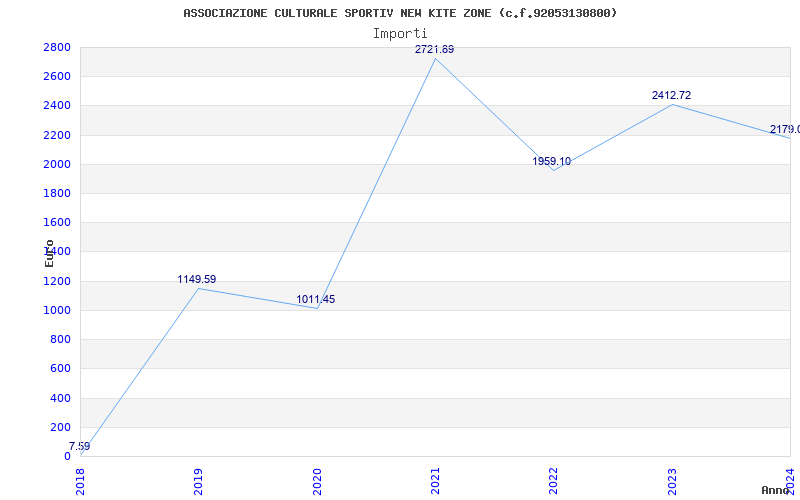800x500 pixels.
Task: Click the 1011.45 data label
Action: (x=316, y=299)
